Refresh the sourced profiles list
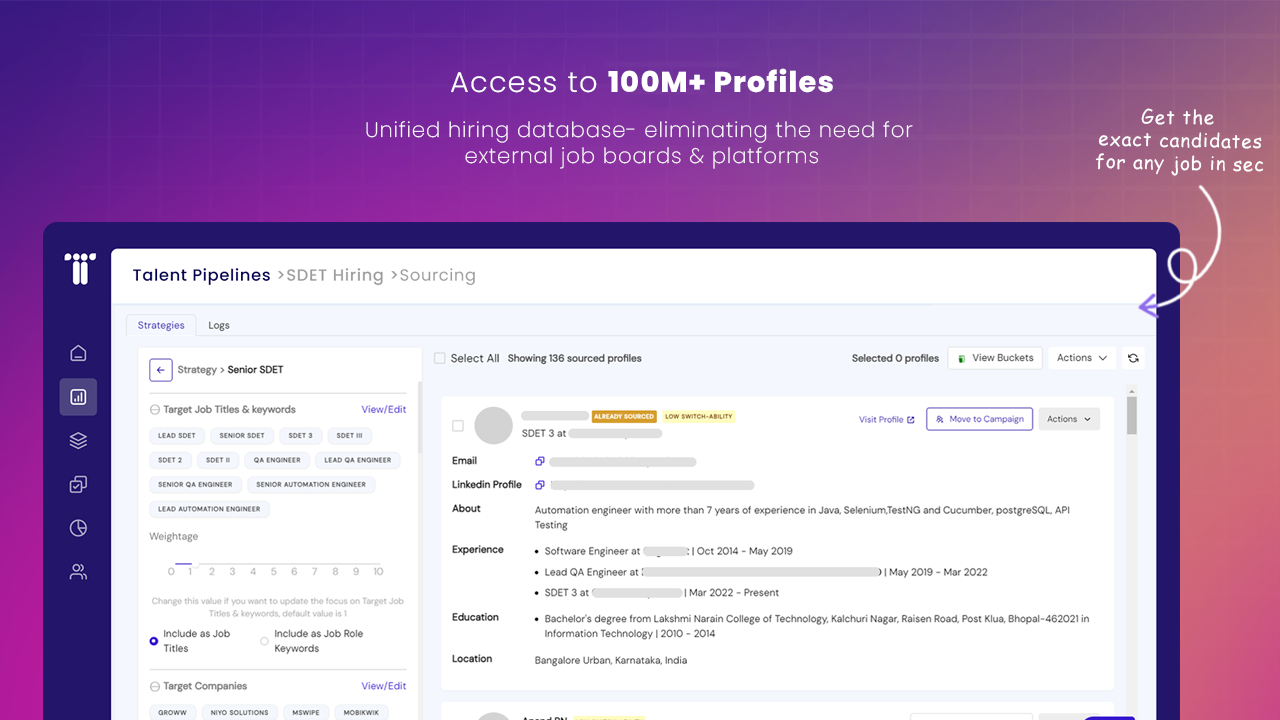This screenshot has height=720, width=1280. pyautogui.click(x=1133, y=358)
